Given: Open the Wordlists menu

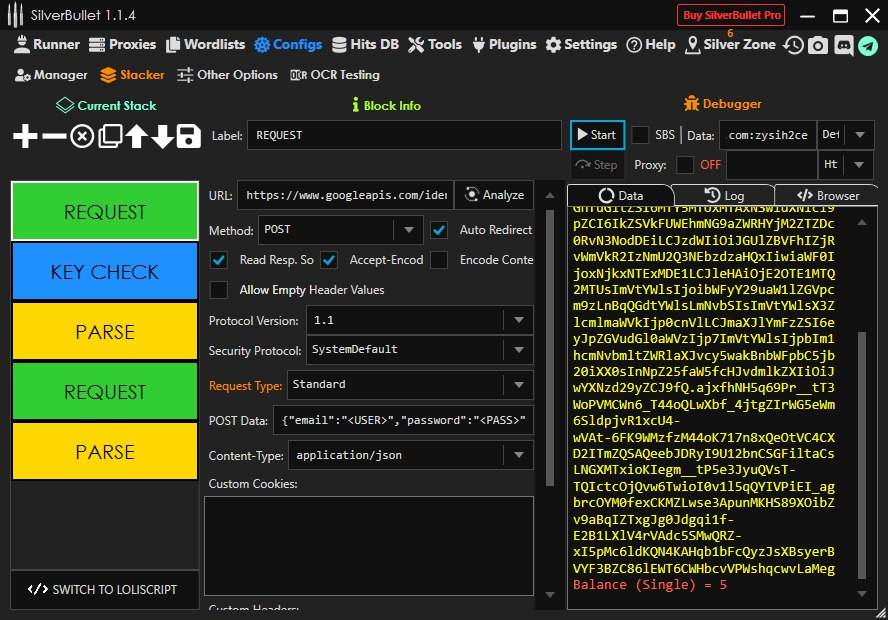Looking at the screenshot, I should click(x=206, y=45).
